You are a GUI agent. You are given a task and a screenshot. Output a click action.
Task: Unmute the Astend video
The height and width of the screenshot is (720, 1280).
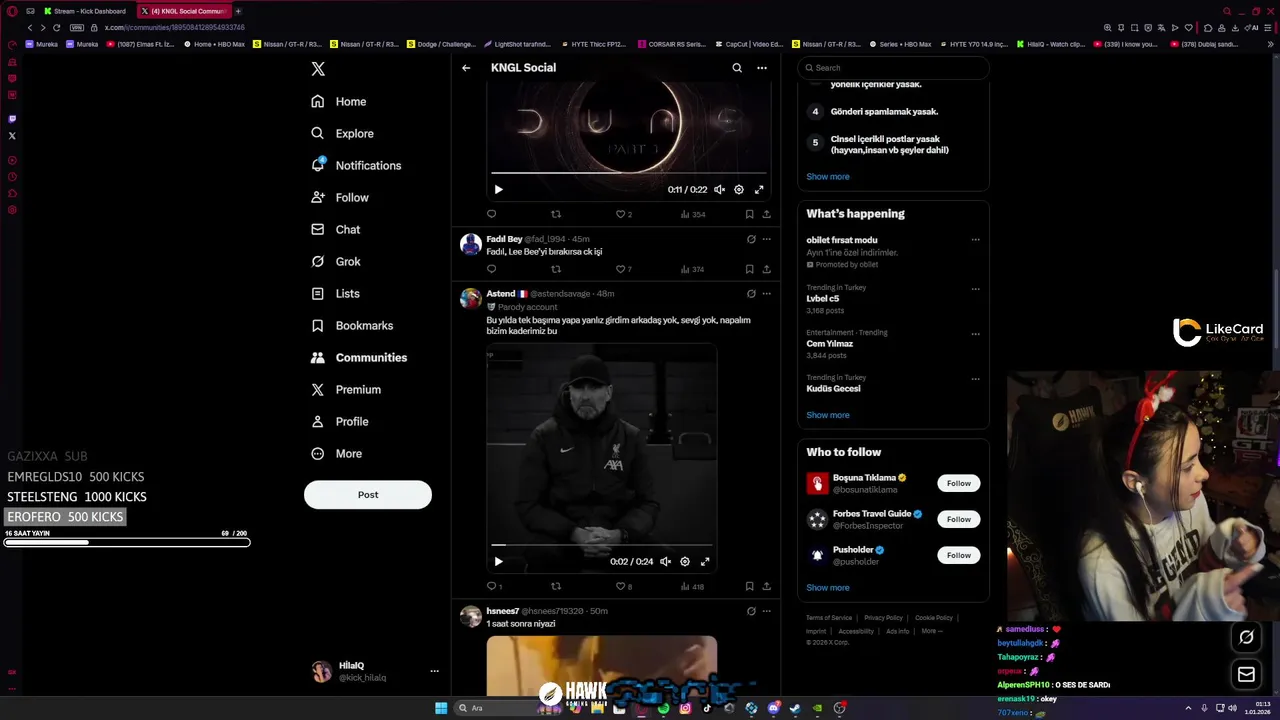click(665, 562)
